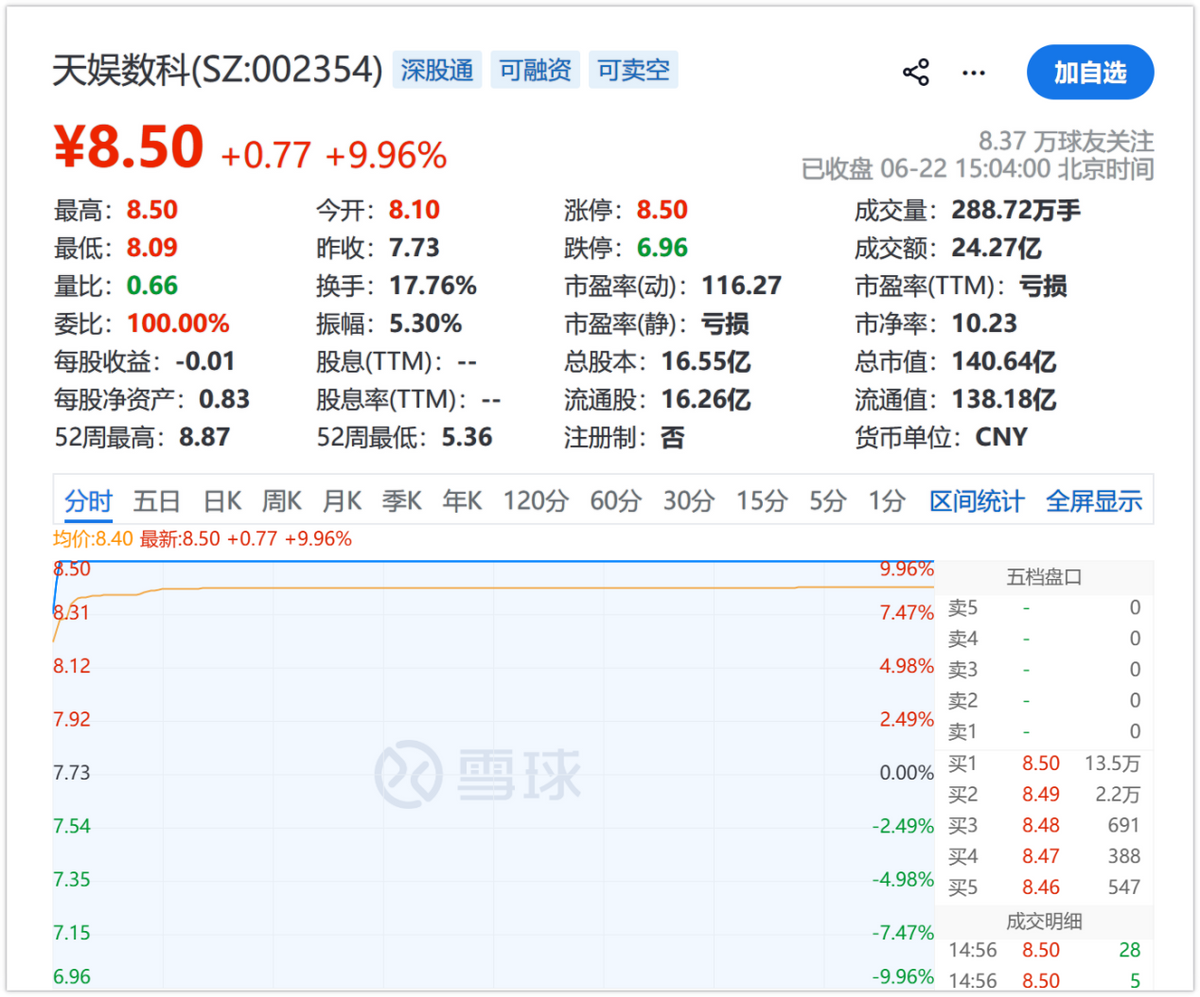This screenshot has height=997, width=1200.
Task: Click the 深股通 tag
Action: [x=437, y=70]
